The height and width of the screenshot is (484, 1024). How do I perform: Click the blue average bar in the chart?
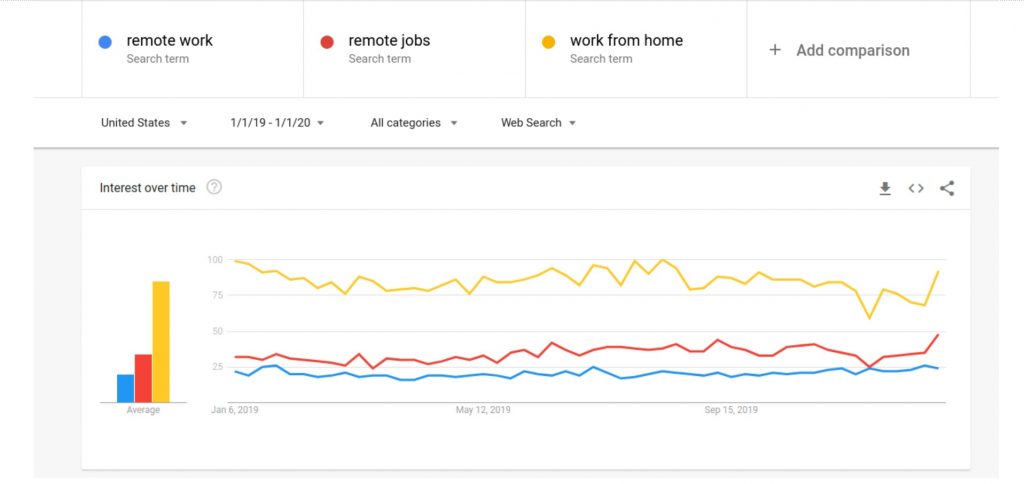pyautogui.click(x=125, y=388)
